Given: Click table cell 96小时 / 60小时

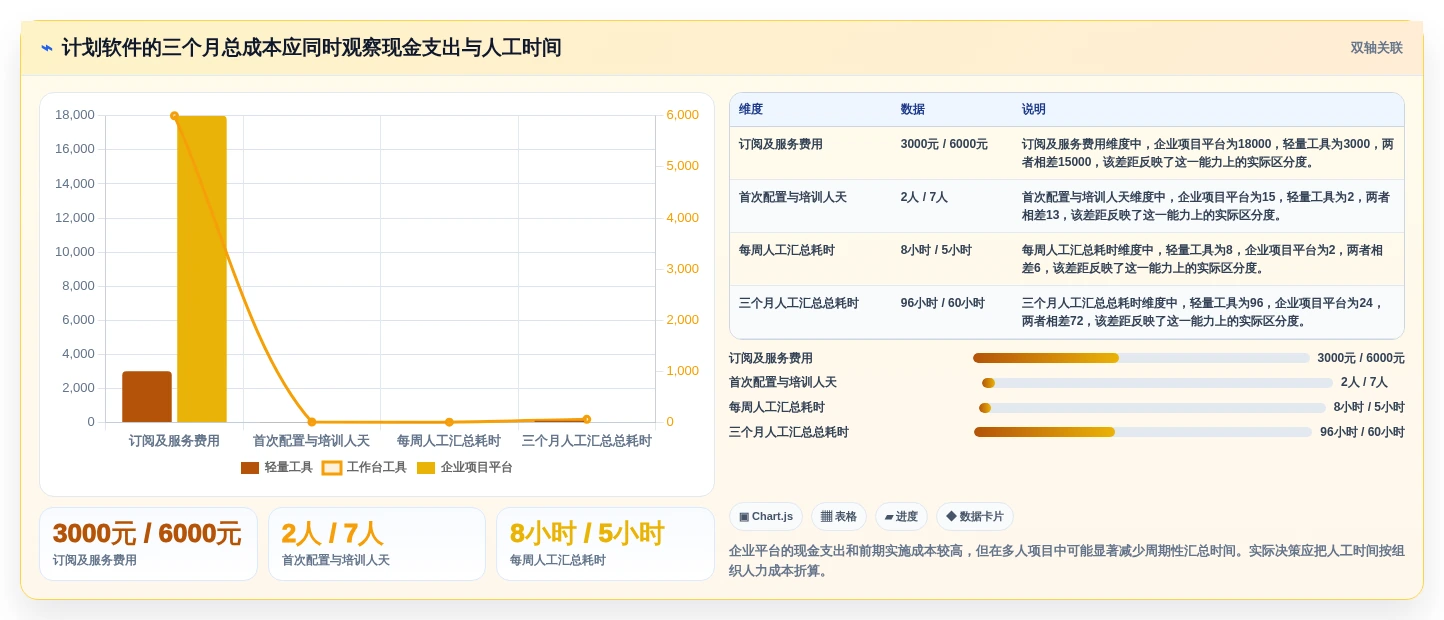Looking at the screenshot, I should (x=942, y=303).
